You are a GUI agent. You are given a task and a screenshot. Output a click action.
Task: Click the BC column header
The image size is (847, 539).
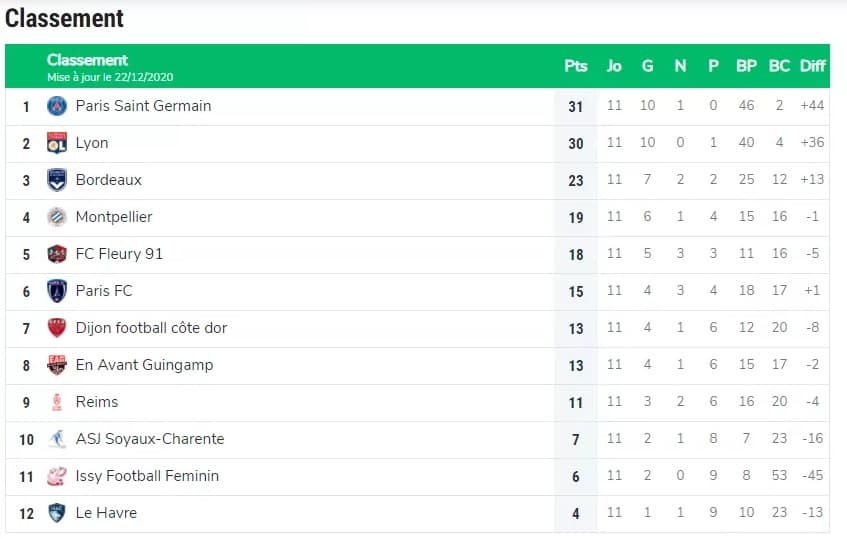point(779,66)
